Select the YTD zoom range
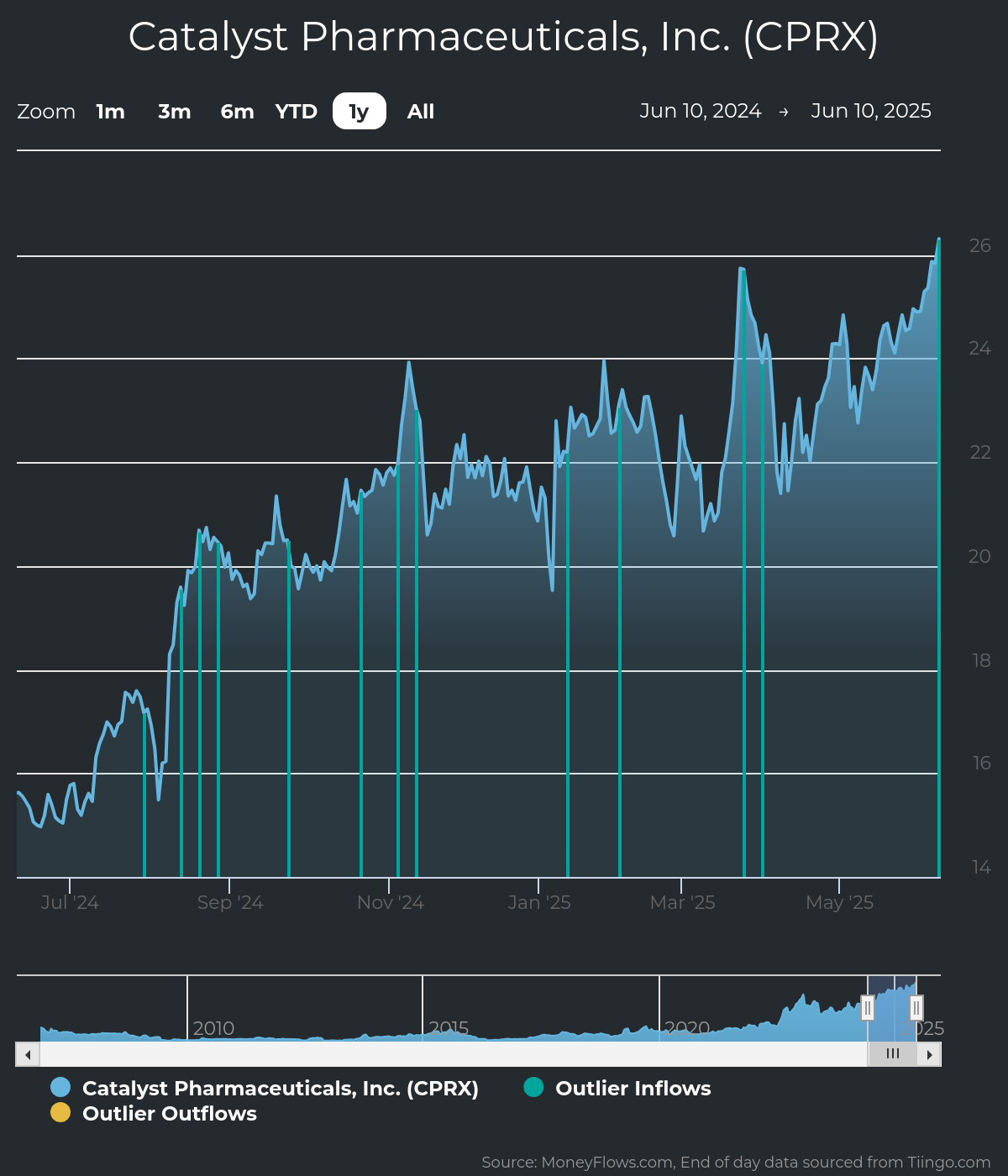 tap(297, 112)
